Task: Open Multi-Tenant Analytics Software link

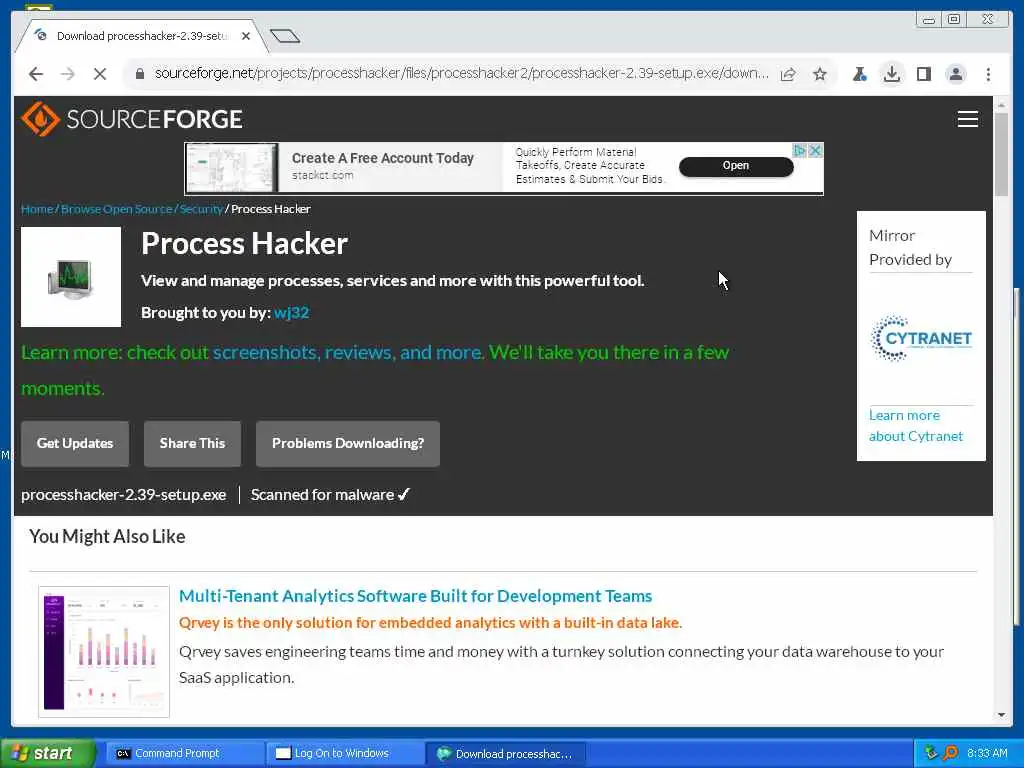Action: point(415,596)
